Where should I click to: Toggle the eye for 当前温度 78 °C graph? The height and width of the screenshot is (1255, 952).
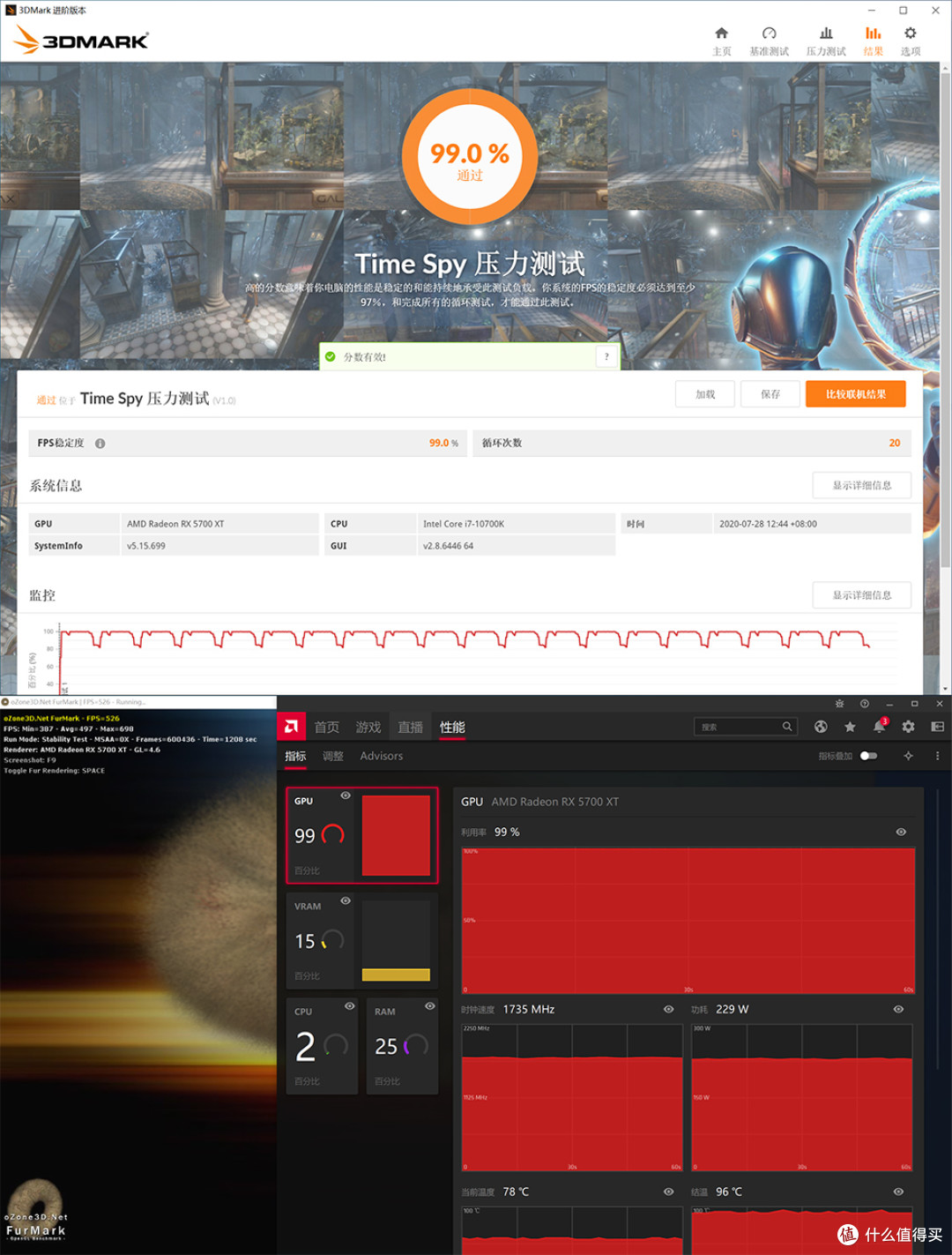click(x=668, y=1192)
